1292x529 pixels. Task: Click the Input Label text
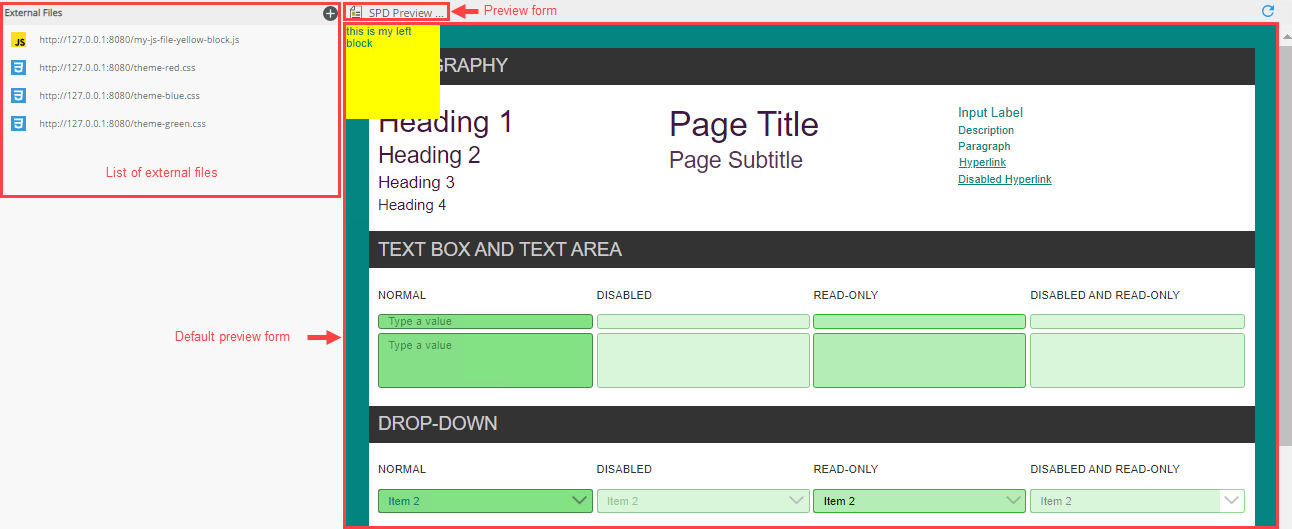coord(990,113)
